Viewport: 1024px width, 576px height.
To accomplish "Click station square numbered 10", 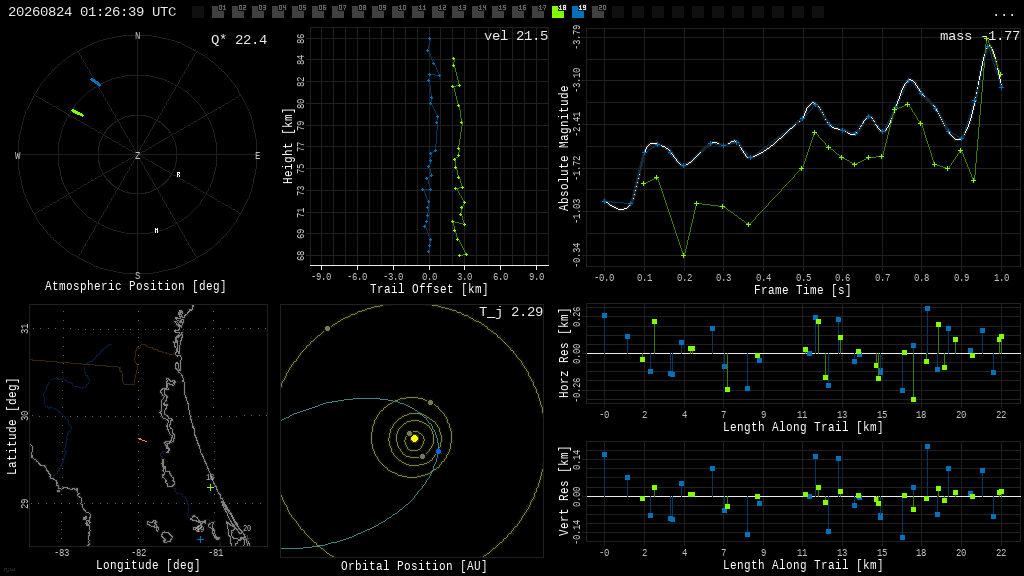I will tap(398, 12).
